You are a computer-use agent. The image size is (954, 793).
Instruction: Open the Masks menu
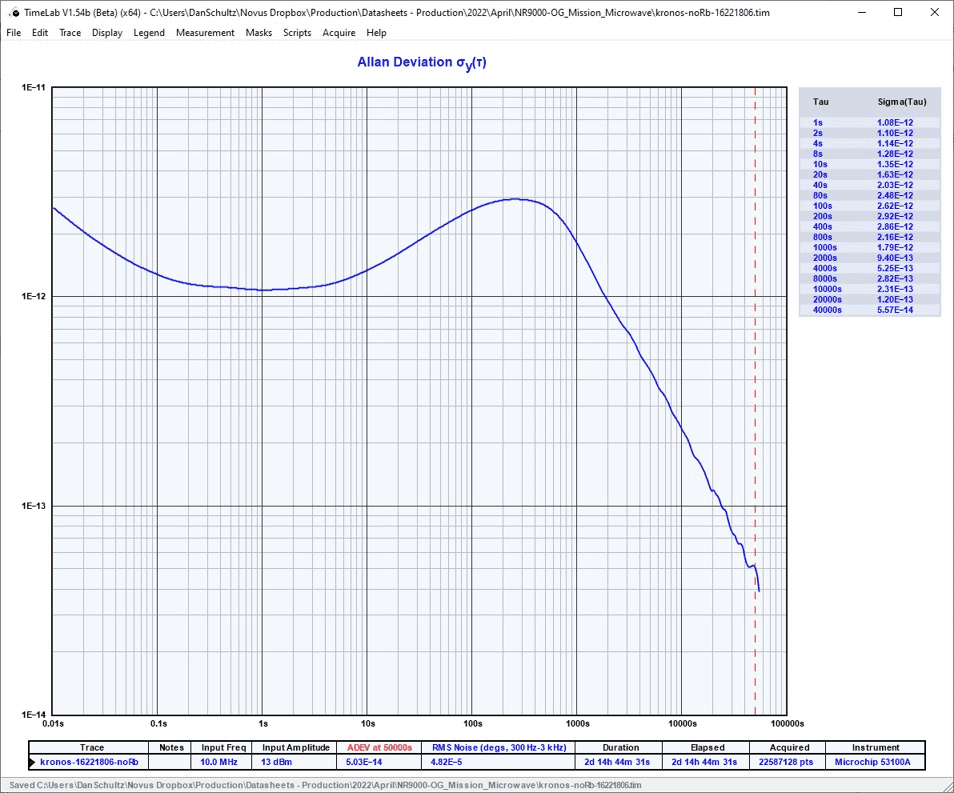(x=258, y=33)
